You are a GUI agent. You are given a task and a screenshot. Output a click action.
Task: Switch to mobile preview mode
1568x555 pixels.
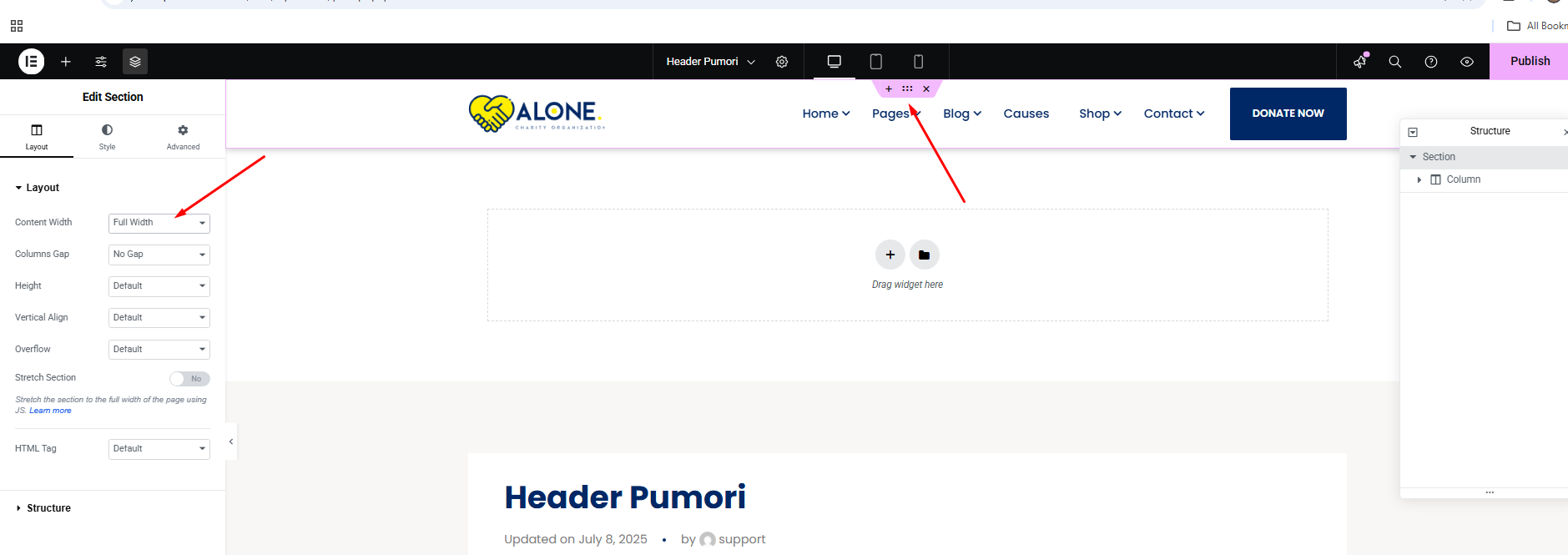tap(918, 62)
